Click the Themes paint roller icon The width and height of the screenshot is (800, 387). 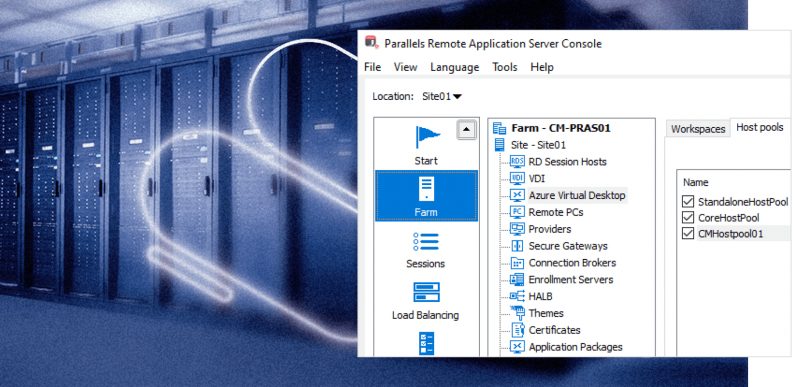click(517, 312)
